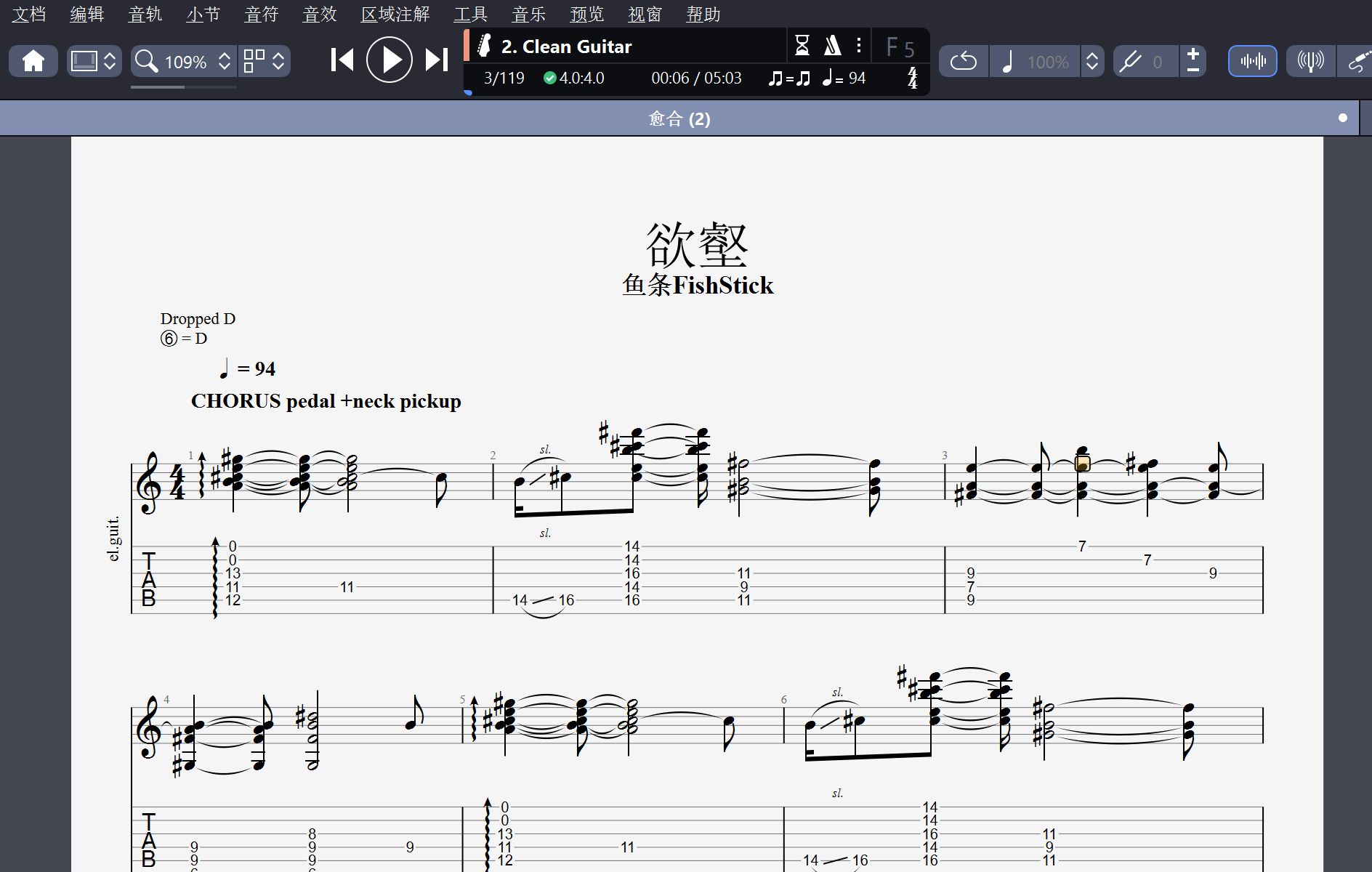Click the tempo marking = 94 in score
The height and width of the screenshot is (872, 1372).
click(x=247, y=368)
